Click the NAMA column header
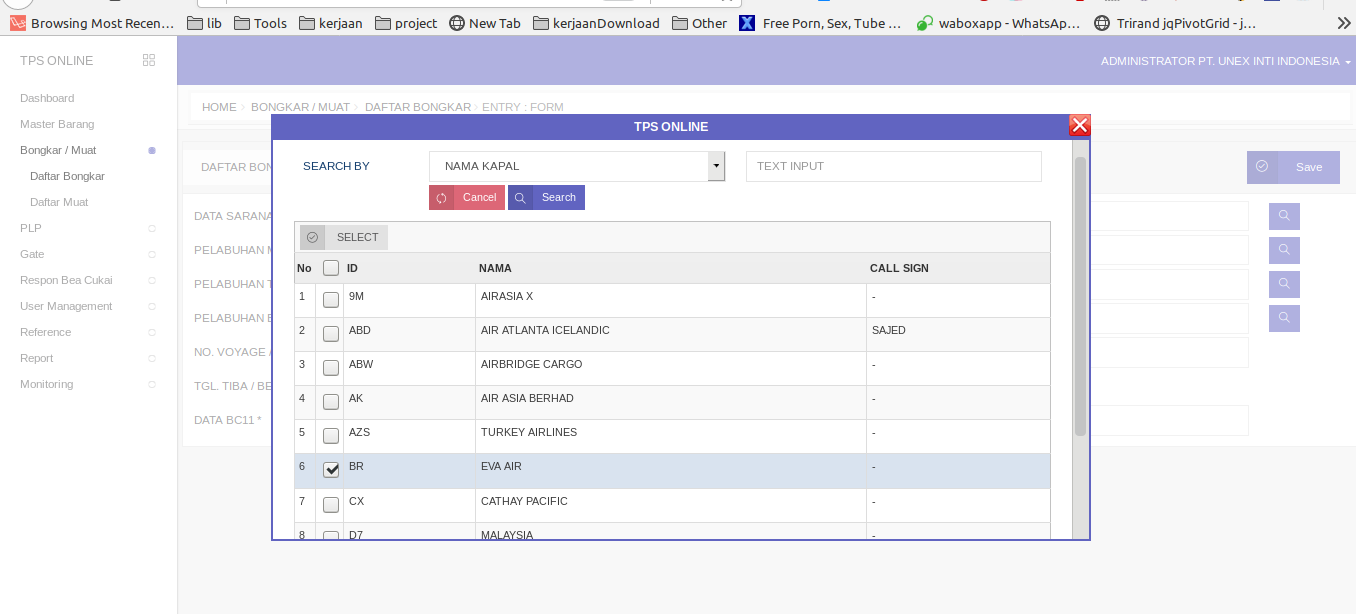The width and height of the screenshot is (1356, 614). point(495,268)
